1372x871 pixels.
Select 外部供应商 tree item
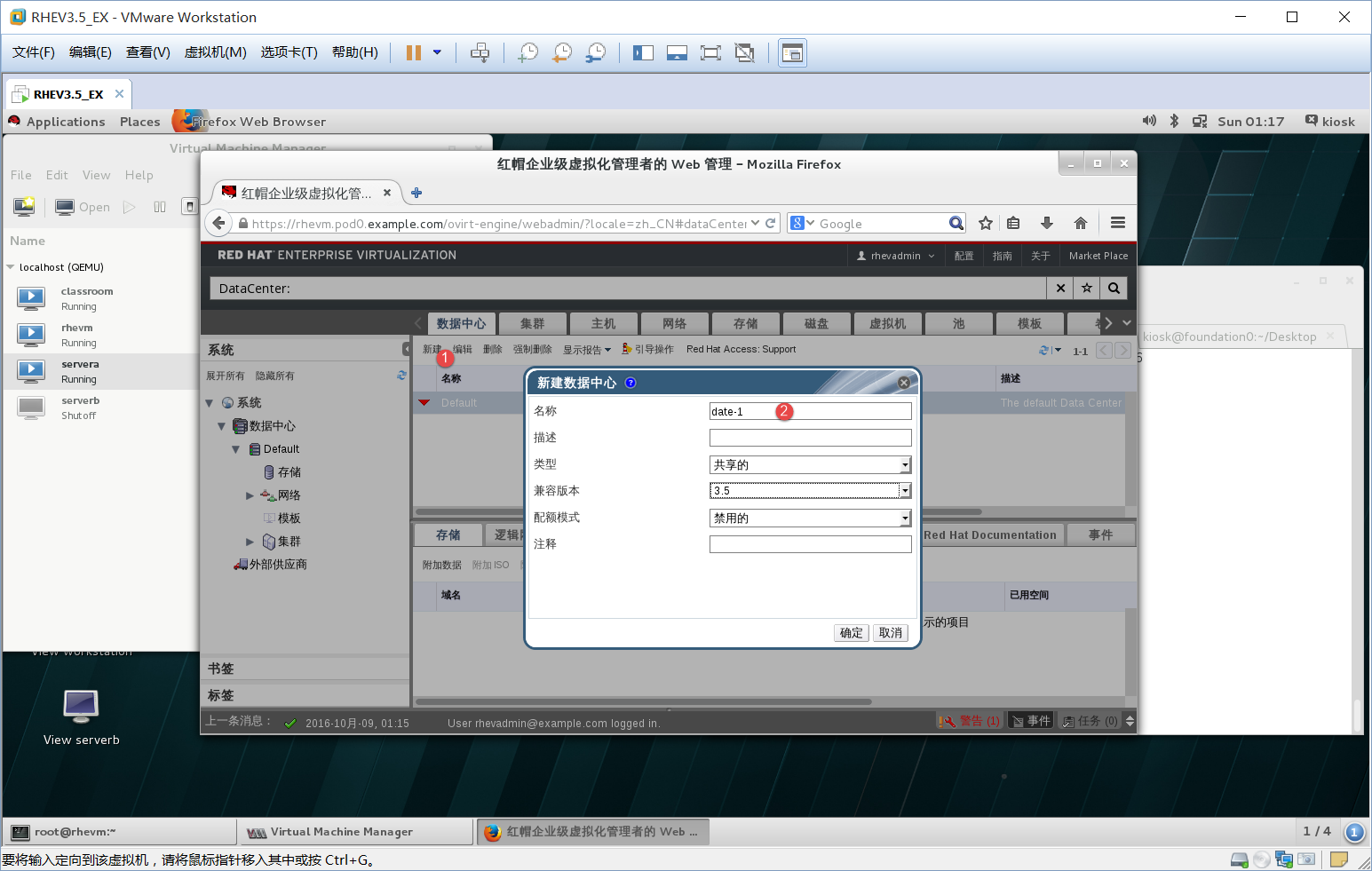(x=270, y=565)
